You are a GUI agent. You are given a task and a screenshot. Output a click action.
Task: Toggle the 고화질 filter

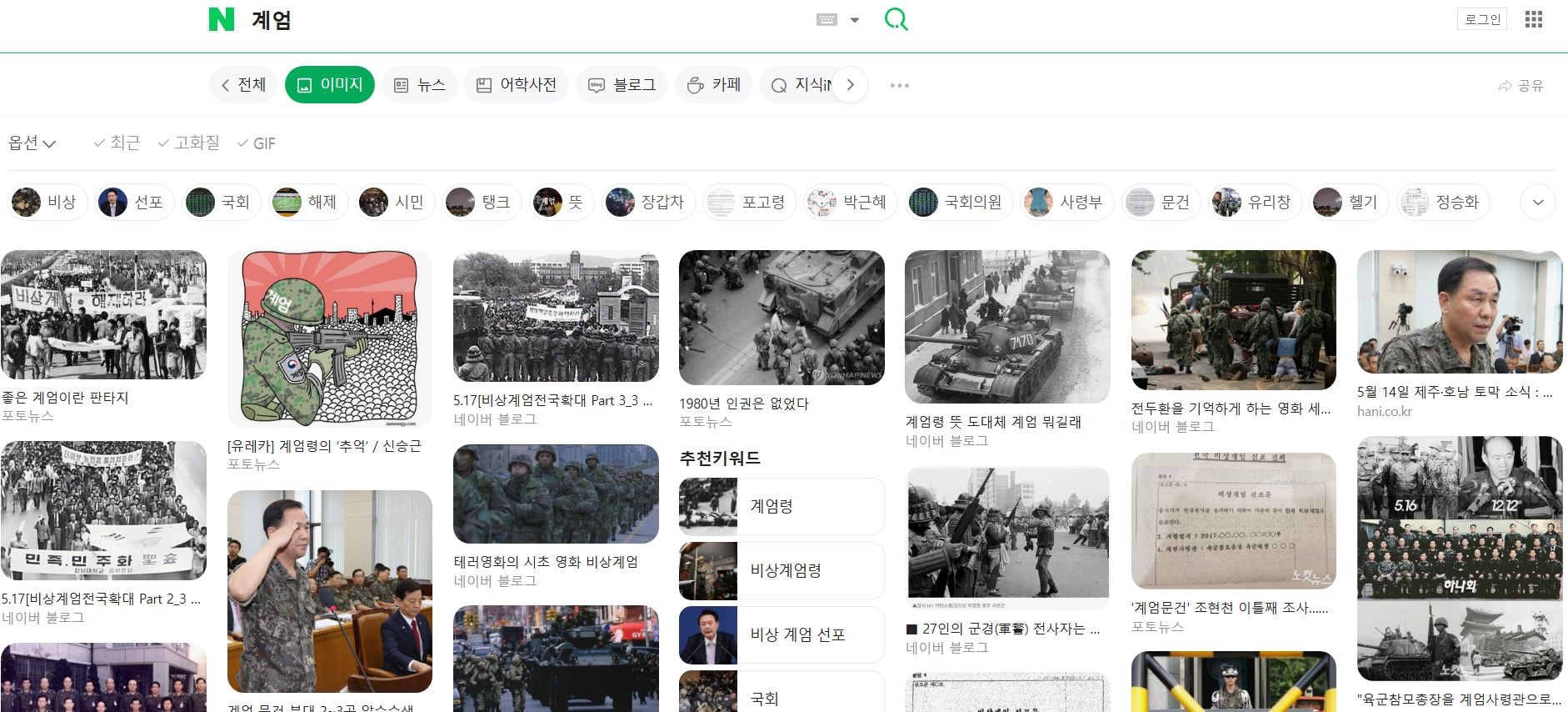pyautogui.click(x=189, y=143)
